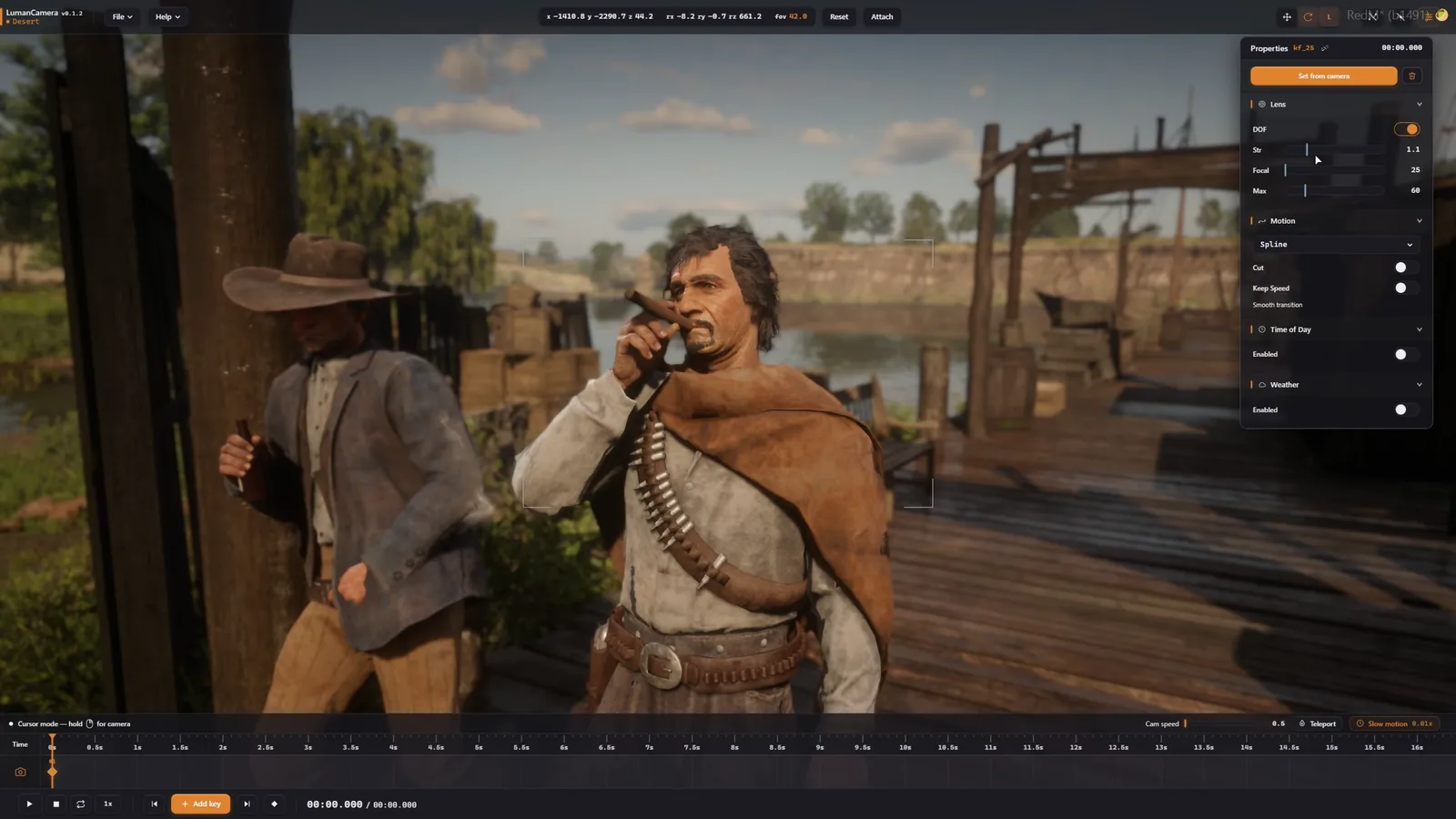Play the timeline

coord(29,804)
